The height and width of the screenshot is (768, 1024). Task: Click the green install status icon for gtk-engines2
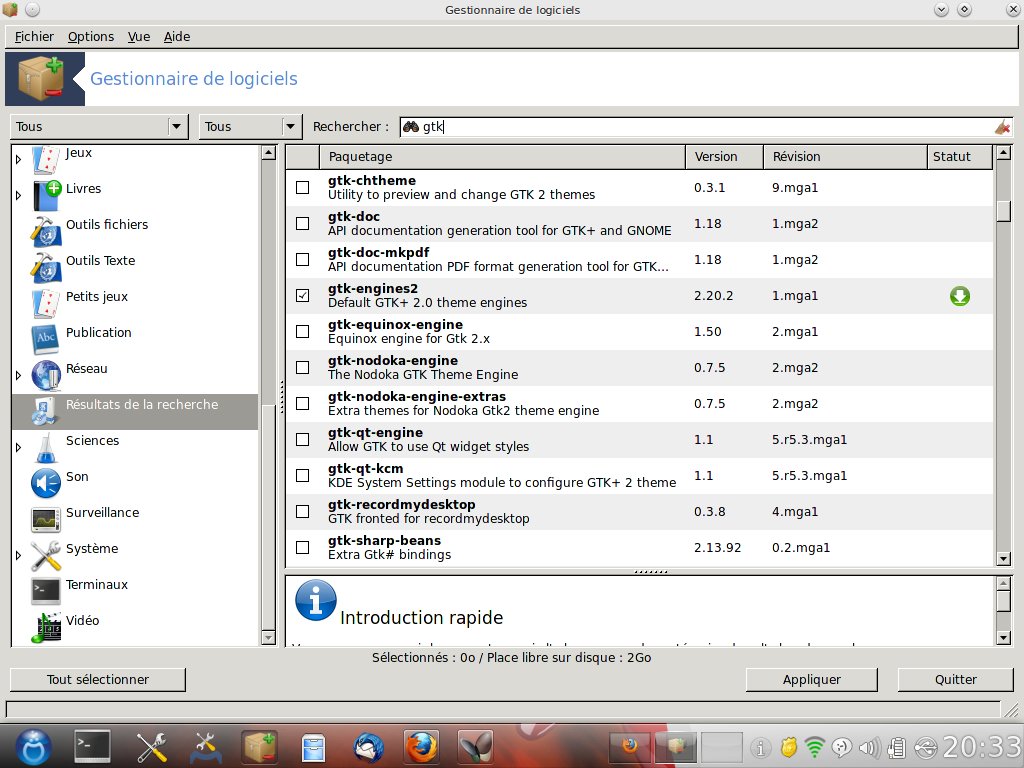coord(959,296)
